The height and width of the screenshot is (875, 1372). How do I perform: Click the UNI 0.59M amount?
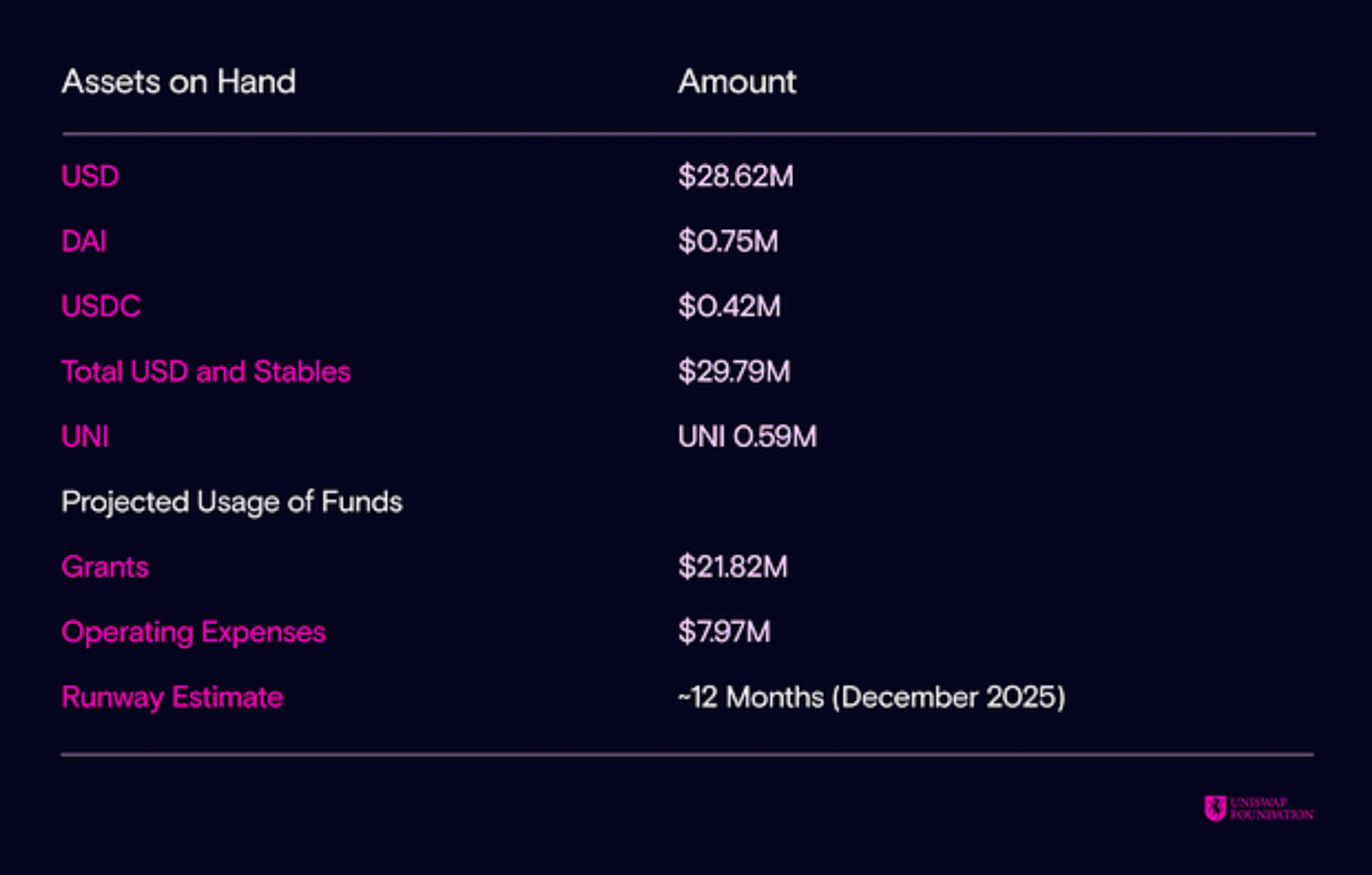coord(747,437)
